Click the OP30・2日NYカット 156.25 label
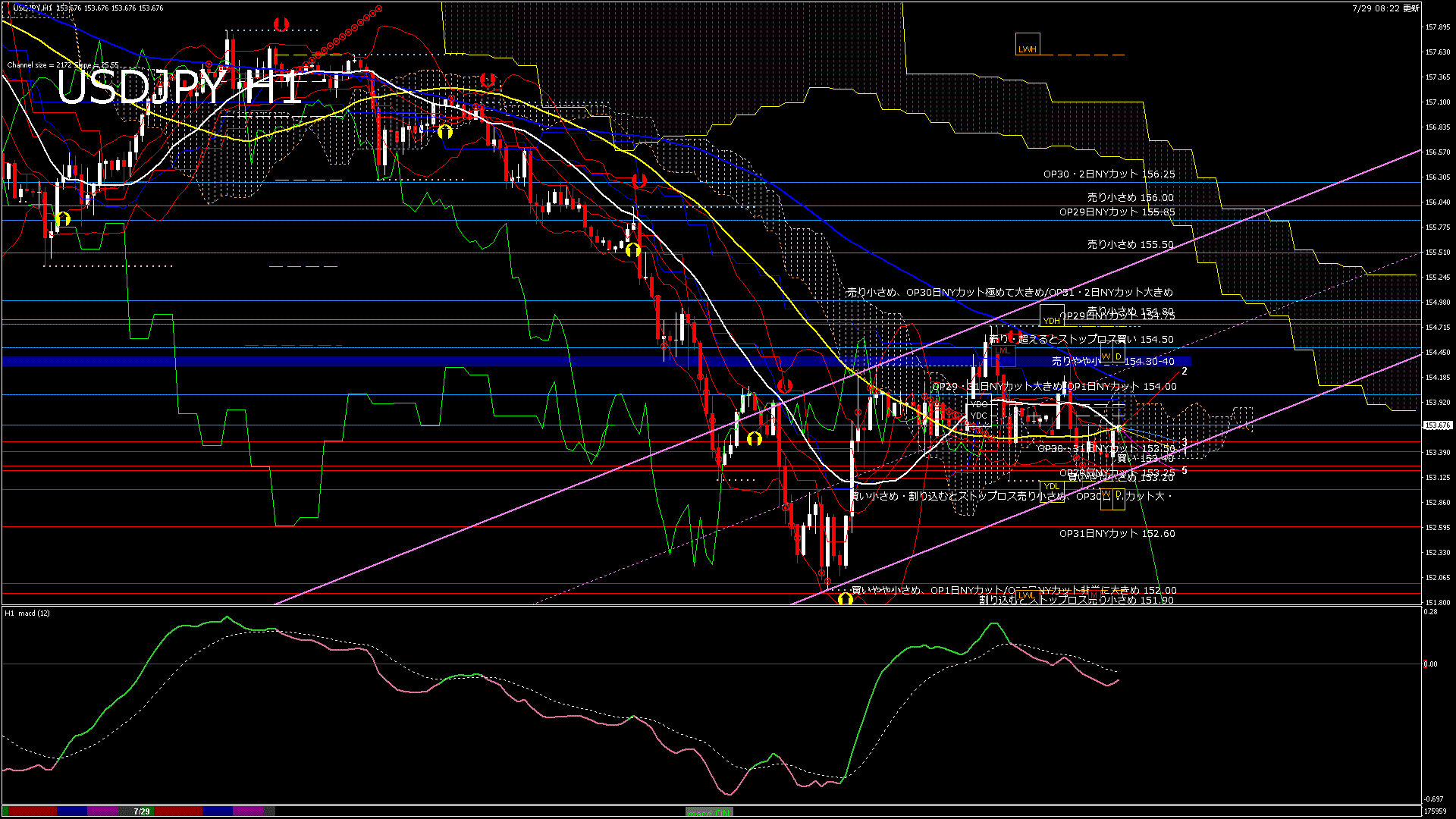The image size is (1456, 819). coord(1109,174)
